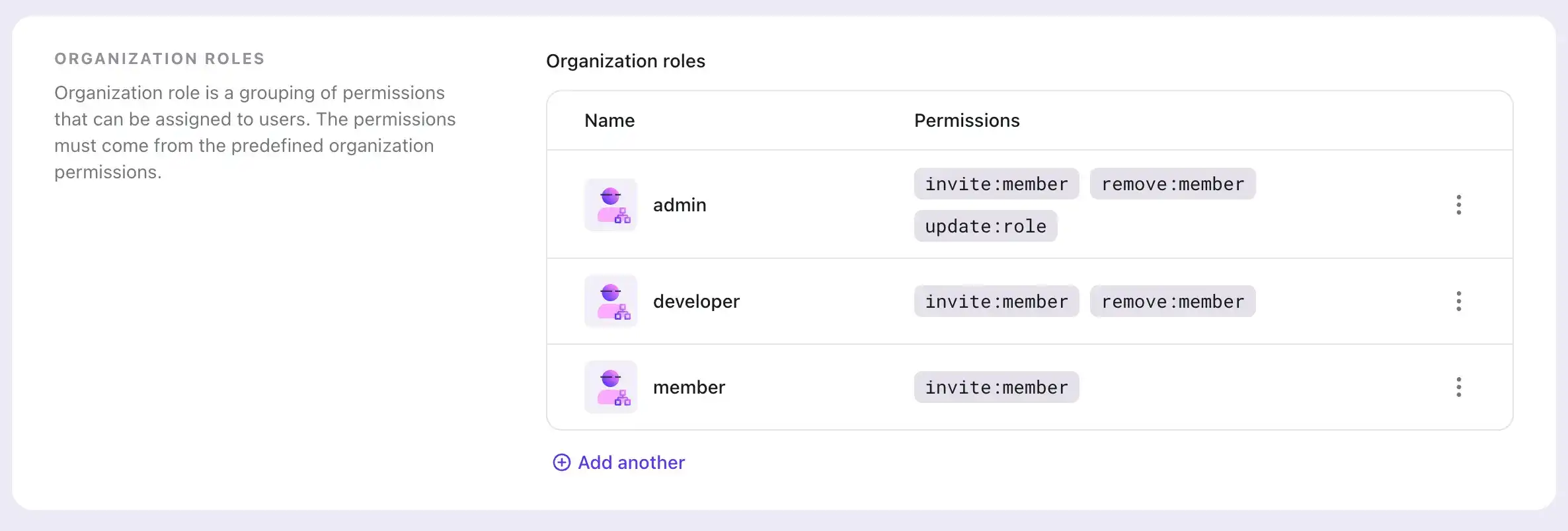Open the developer row more options menu

tap(1458, 301)
